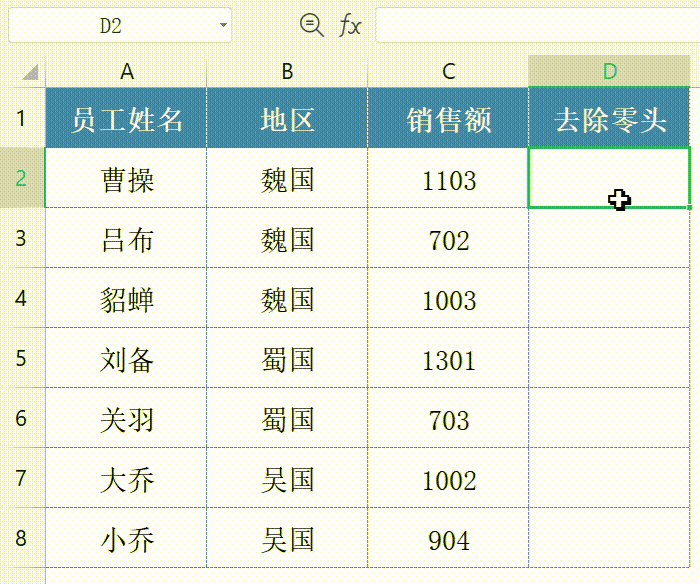The width and height of the screenshot is (700, 584).
Task: Select the sales value 703
Action: [448, 418]
